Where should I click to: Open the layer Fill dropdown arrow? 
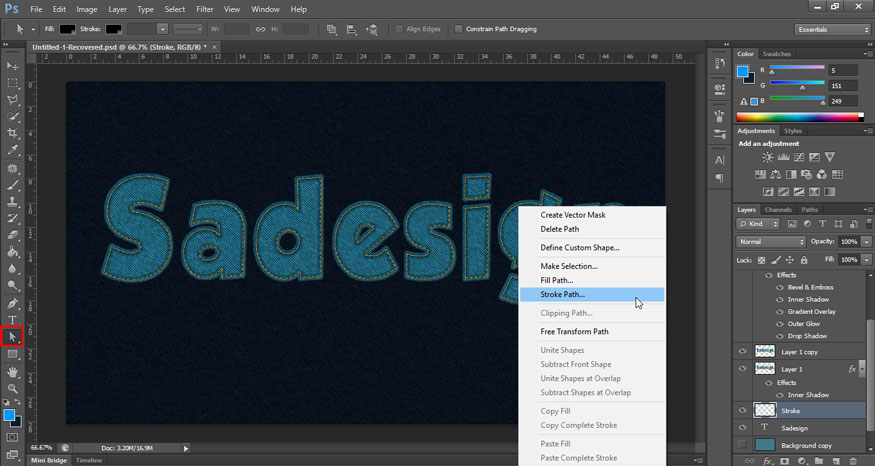[867, 260]
